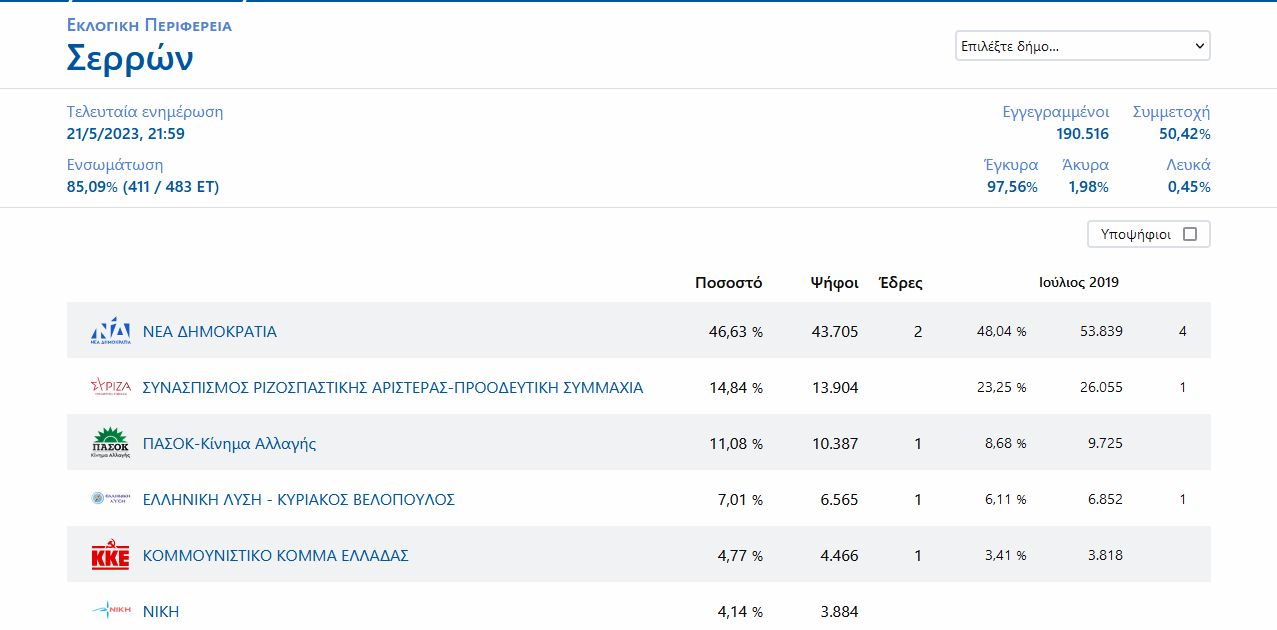Screen dimensions: 1277x630
Task: Click the ΝΙΚΗ party logo
Action: 110,611
